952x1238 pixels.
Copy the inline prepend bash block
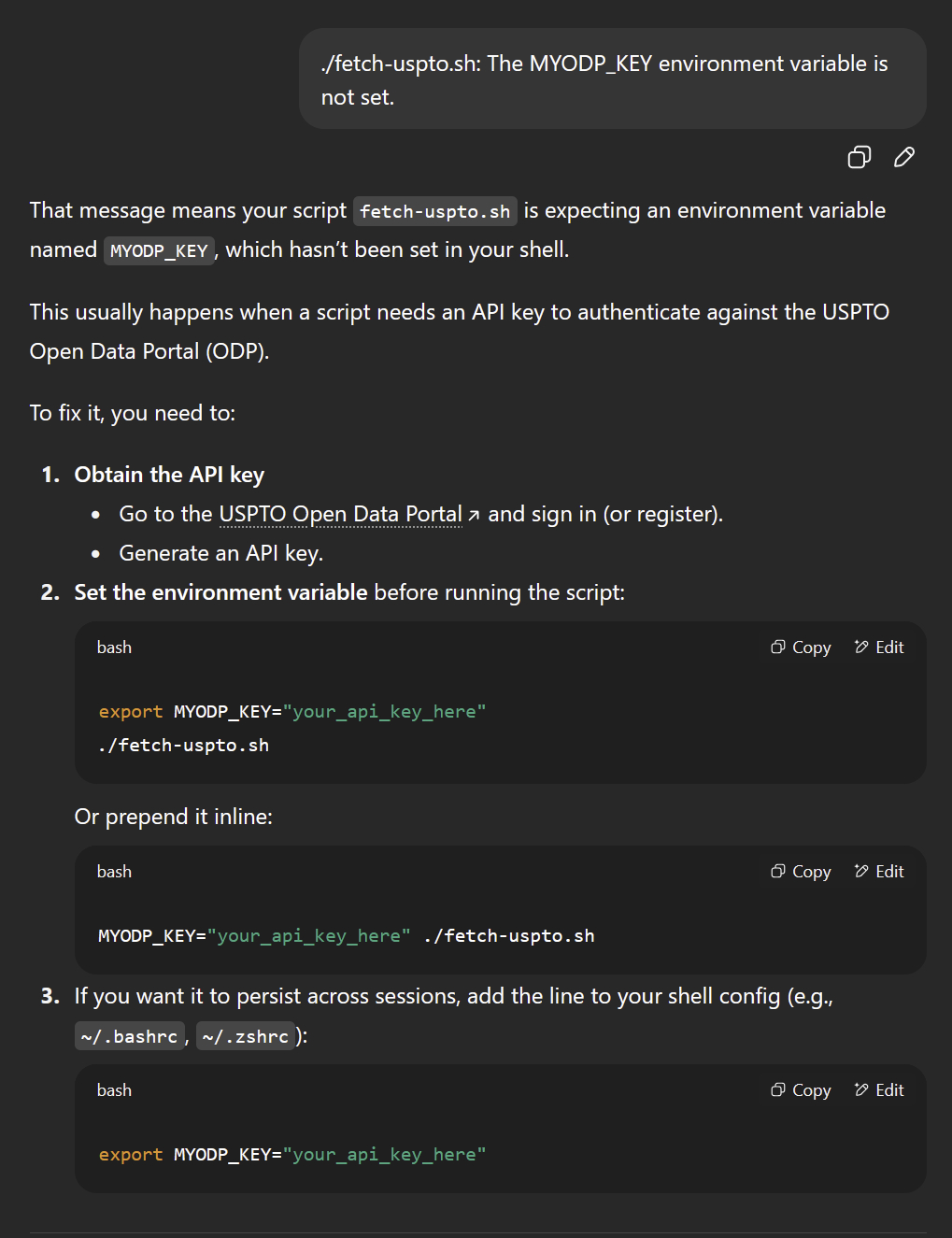[801, 872]
